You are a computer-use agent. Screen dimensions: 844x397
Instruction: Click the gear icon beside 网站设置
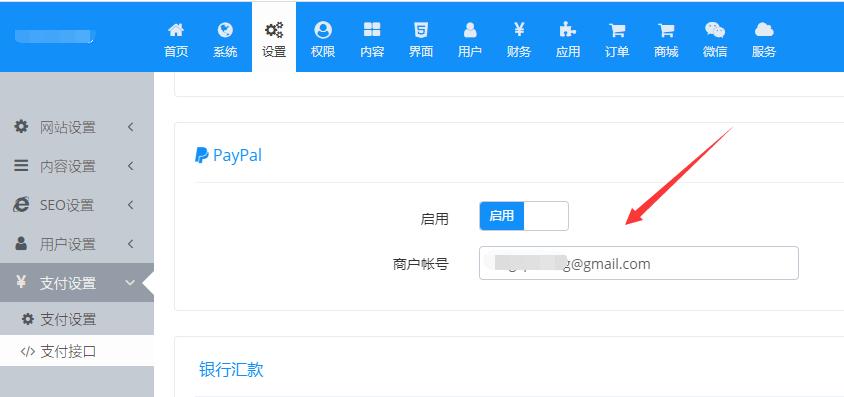21,127
